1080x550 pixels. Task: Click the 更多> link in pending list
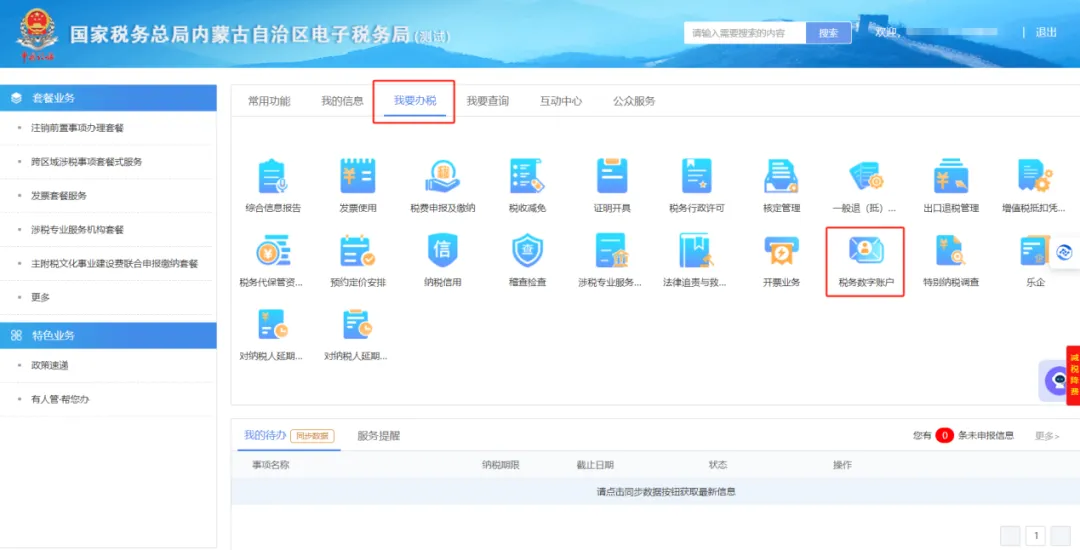point(1047,436)
